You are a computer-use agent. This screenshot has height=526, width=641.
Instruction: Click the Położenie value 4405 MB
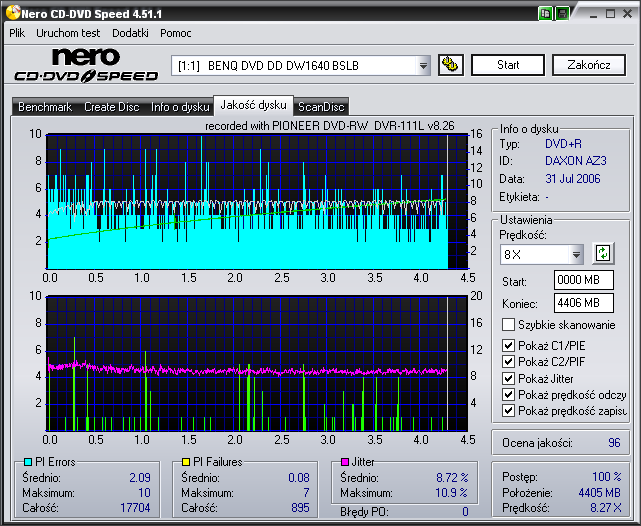coord(599,492)
